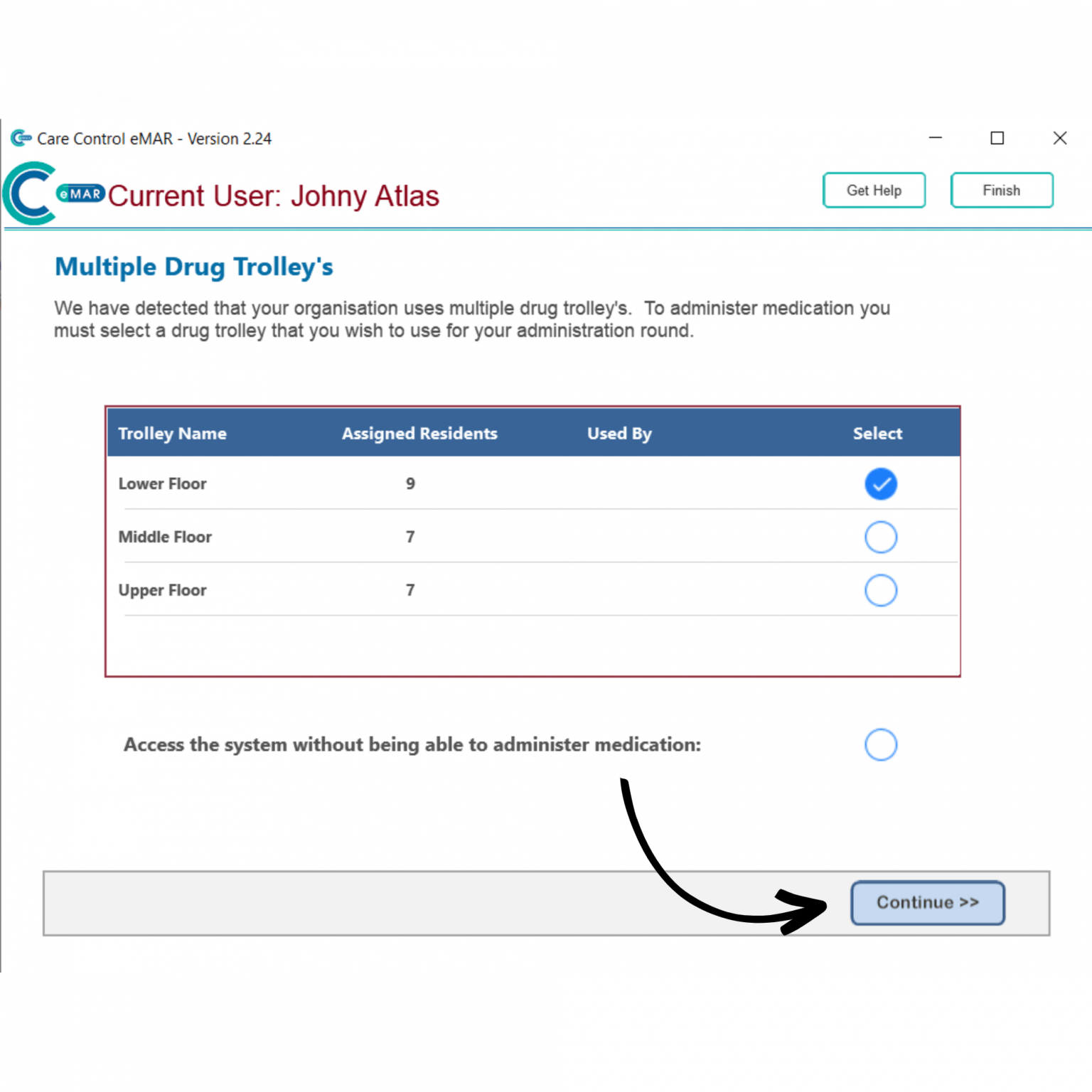Highlight the Lower Floor row name
Viewport: 1092px width, 1092px height.
tap(162, 484)
